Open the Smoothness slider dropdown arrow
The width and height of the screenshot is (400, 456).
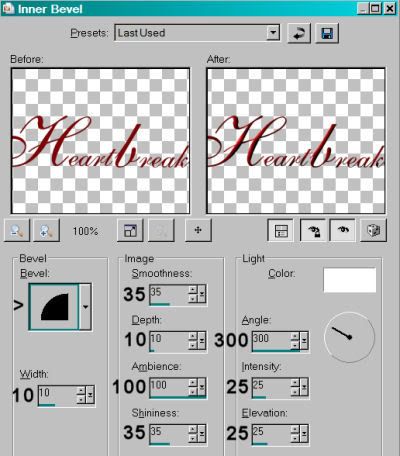point(202,294)
